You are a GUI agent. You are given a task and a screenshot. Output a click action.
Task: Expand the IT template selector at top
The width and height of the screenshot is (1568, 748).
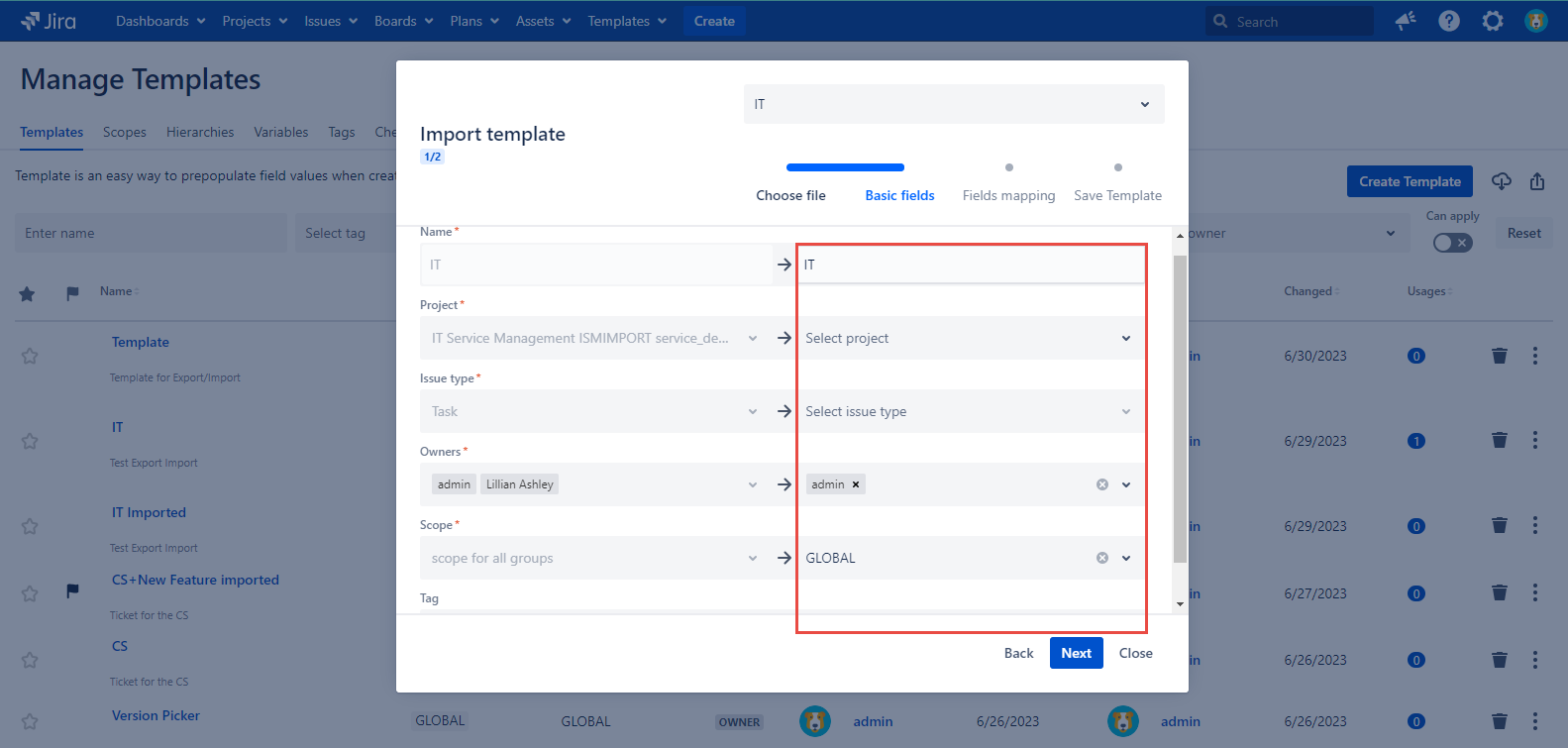(953, 104)
